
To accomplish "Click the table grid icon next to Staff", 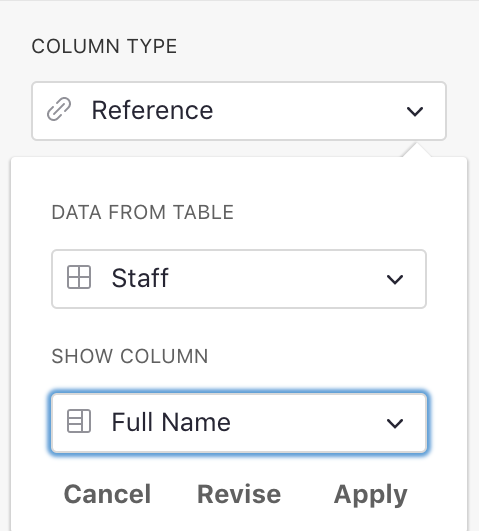I will tap(79, 277).
